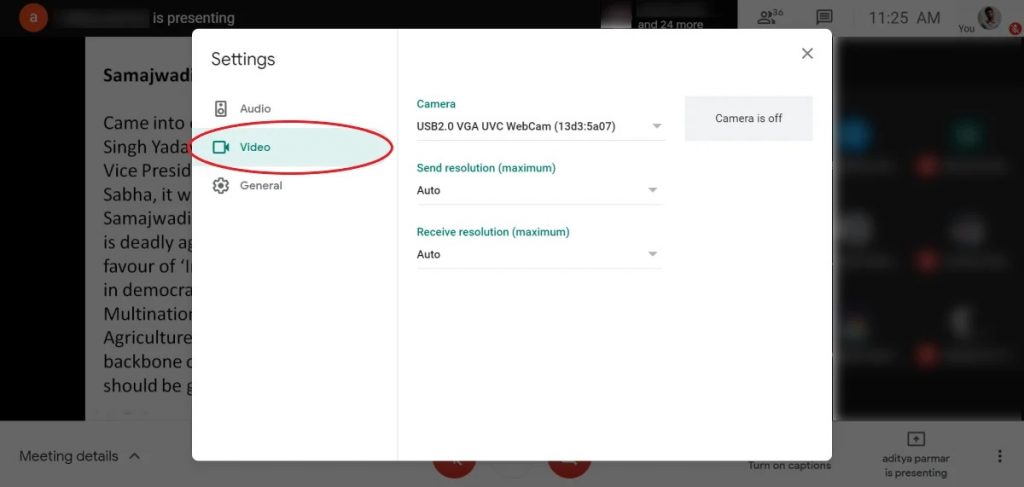Click the 'Camera is off' preview box
The height and width of the screenshot is (487, 1024).
click(748, 118)
